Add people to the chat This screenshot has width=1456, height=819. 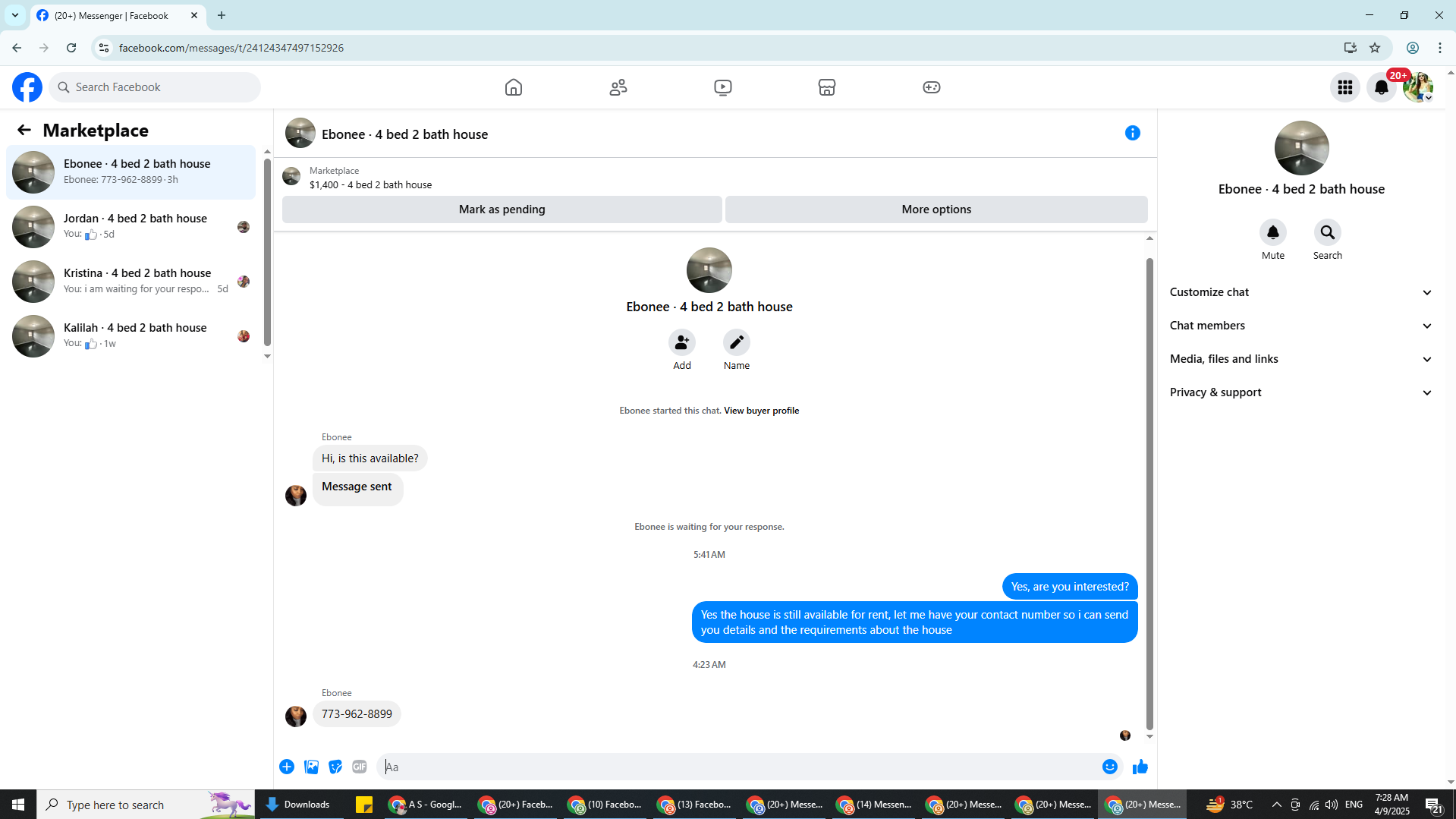coord(682,342)
